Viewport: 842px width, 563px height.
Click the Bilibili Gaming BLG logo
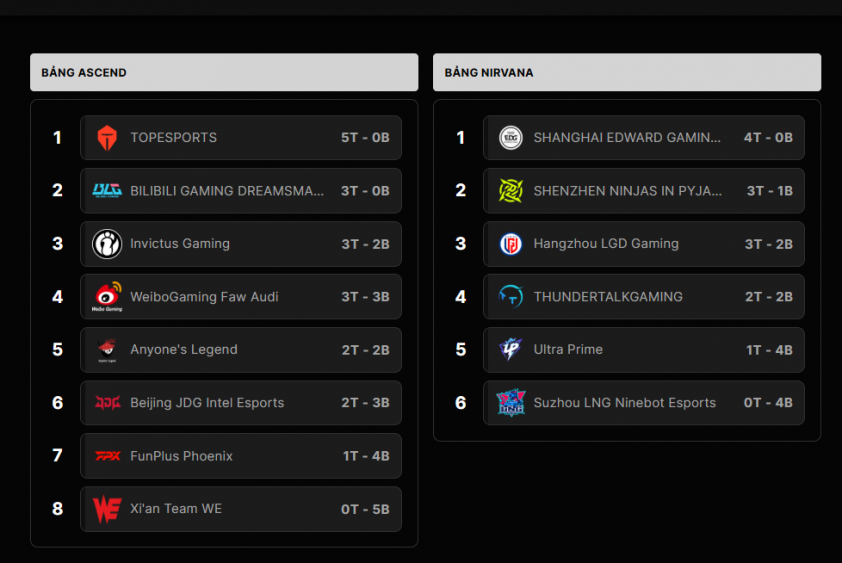[x=107, y=191]
